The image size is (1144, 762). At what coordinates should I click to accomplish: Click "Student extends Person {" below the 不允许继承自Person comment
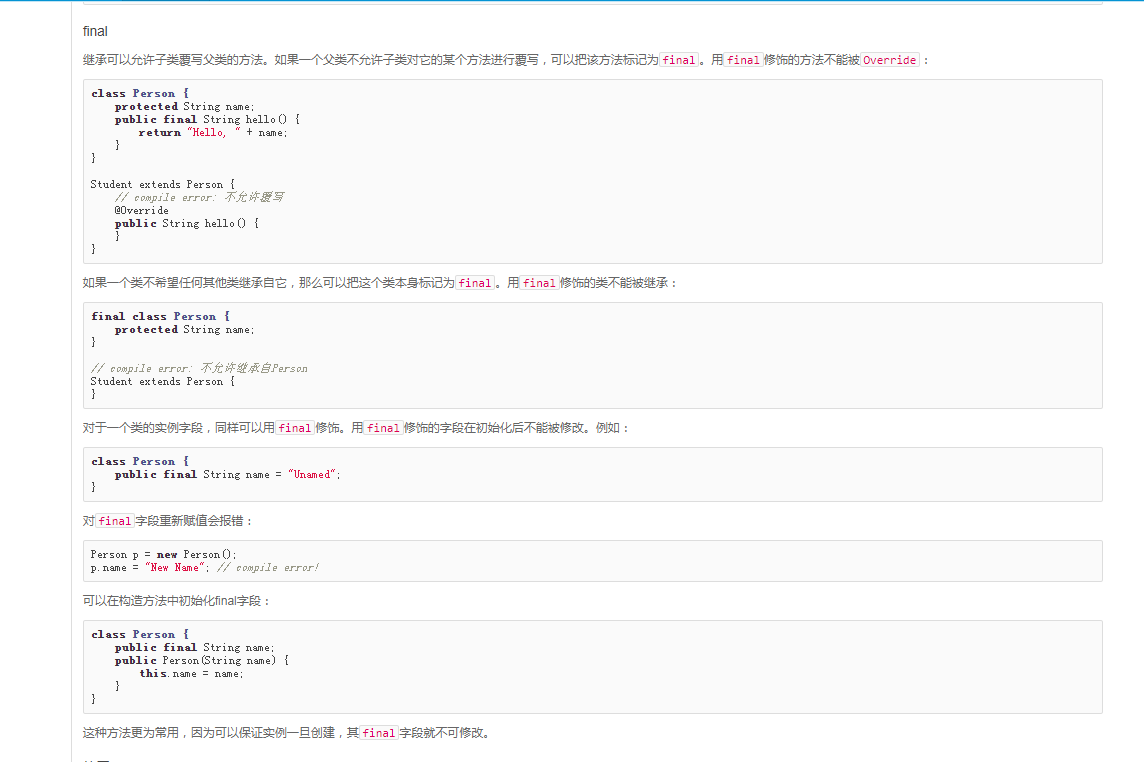163,381
